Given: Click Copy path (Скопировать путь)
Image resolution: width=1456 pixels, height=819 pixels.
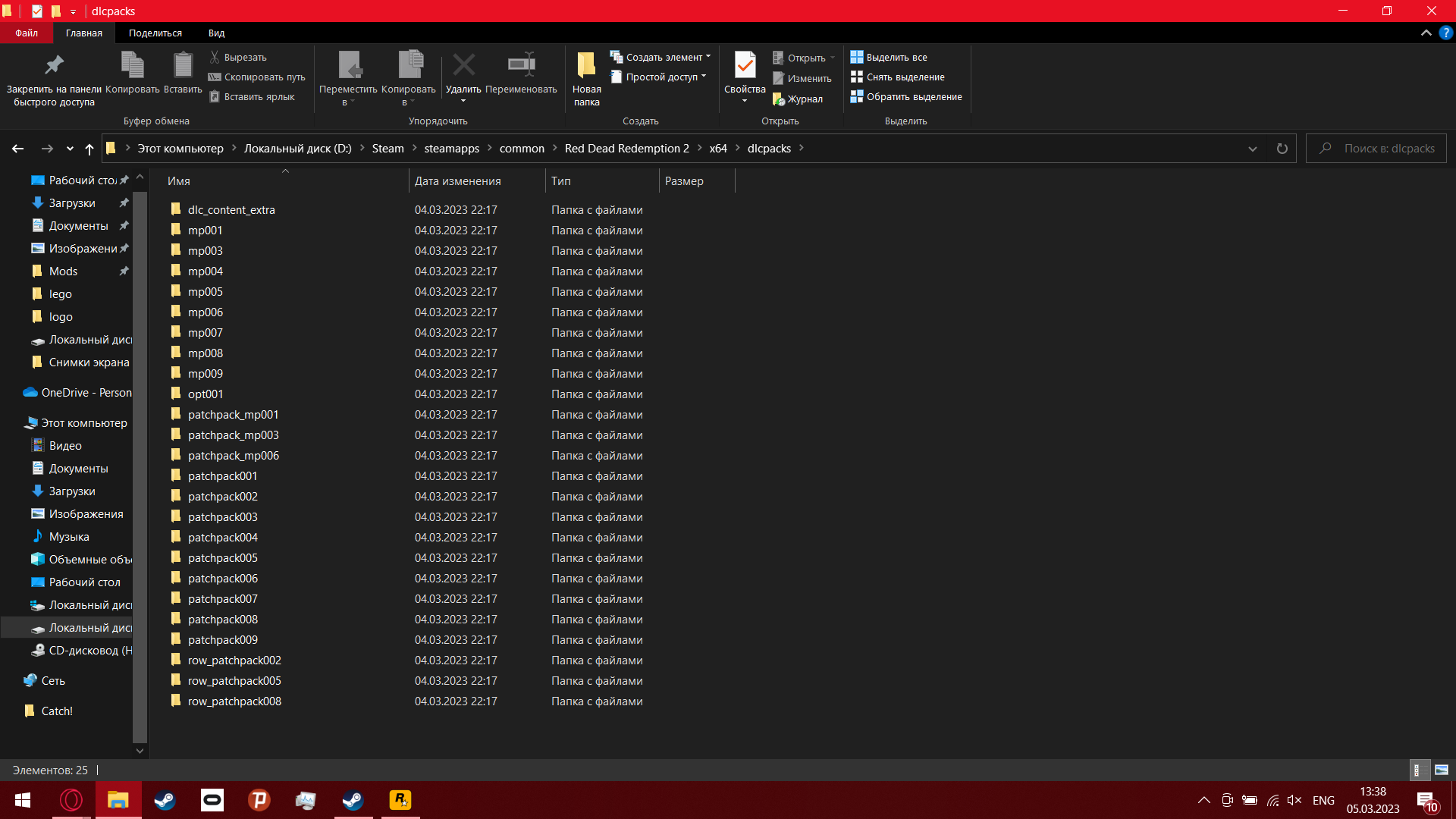Looking at the screenshot, I should coord(257,77).
